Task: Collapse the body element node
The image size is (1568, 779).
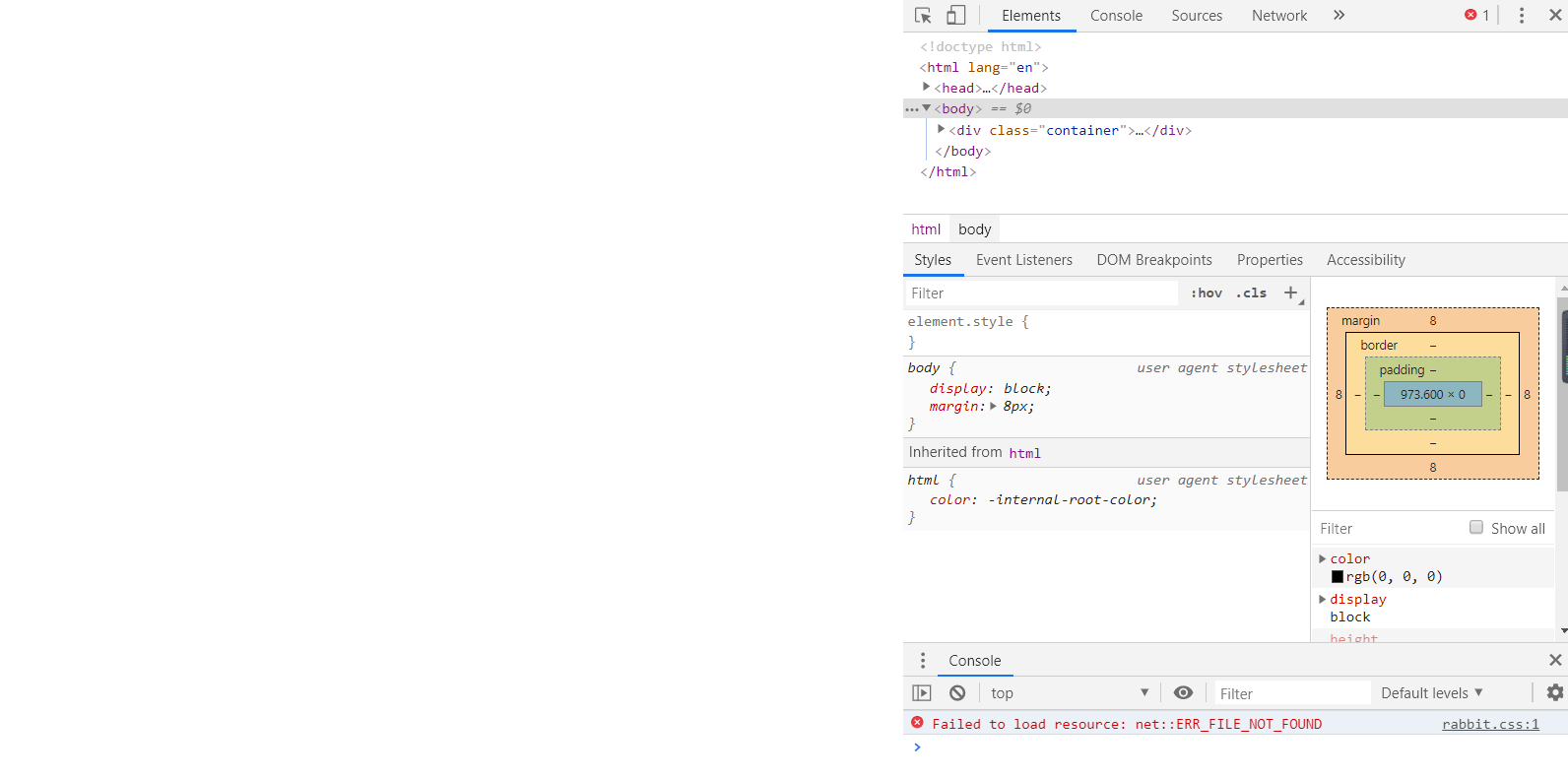Action: 926,108
